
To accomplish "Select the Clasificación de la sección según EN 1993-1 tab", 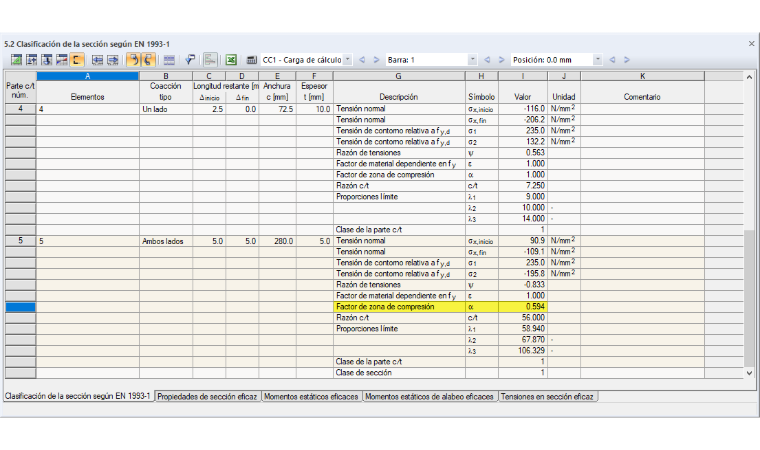I will pyautogui.click(x=78, y=396).
